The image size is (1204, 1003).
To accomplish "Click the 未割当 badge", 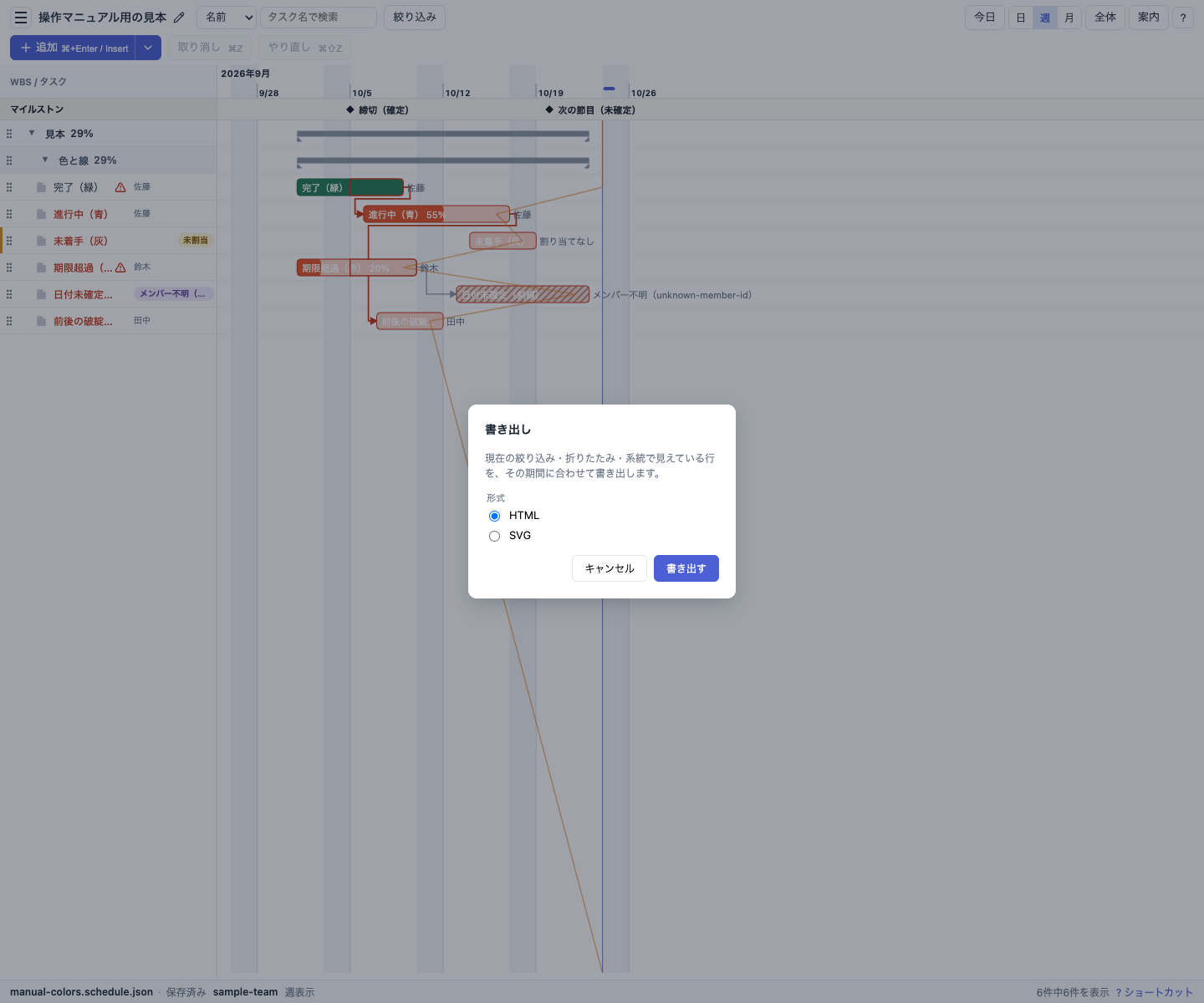I will click(x=196, y=241).
